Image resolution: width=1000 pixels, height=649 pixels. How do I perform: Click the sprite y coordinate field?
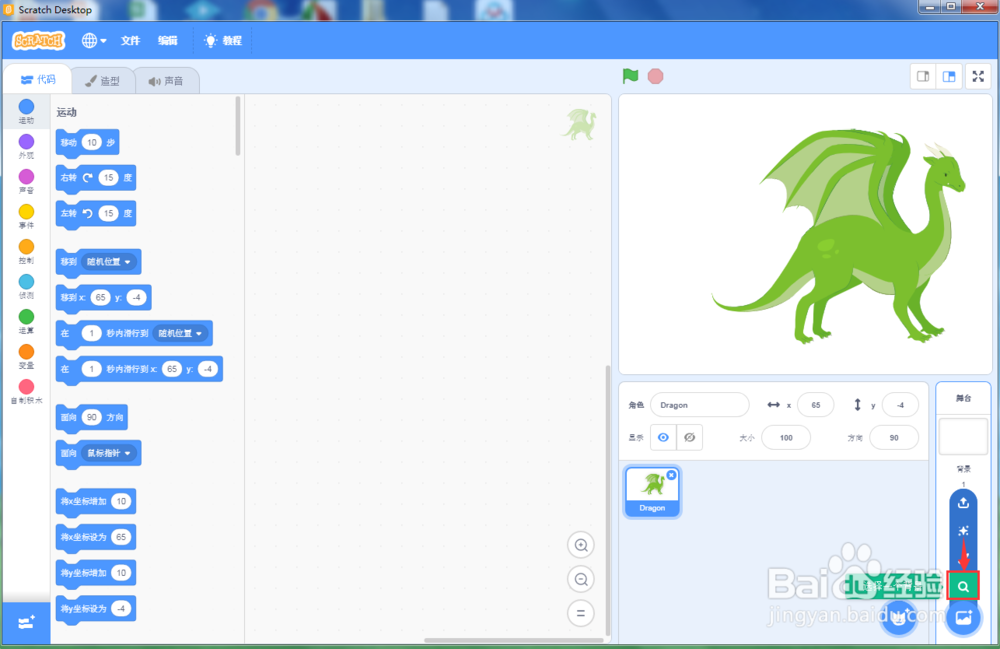coord(900,405)
